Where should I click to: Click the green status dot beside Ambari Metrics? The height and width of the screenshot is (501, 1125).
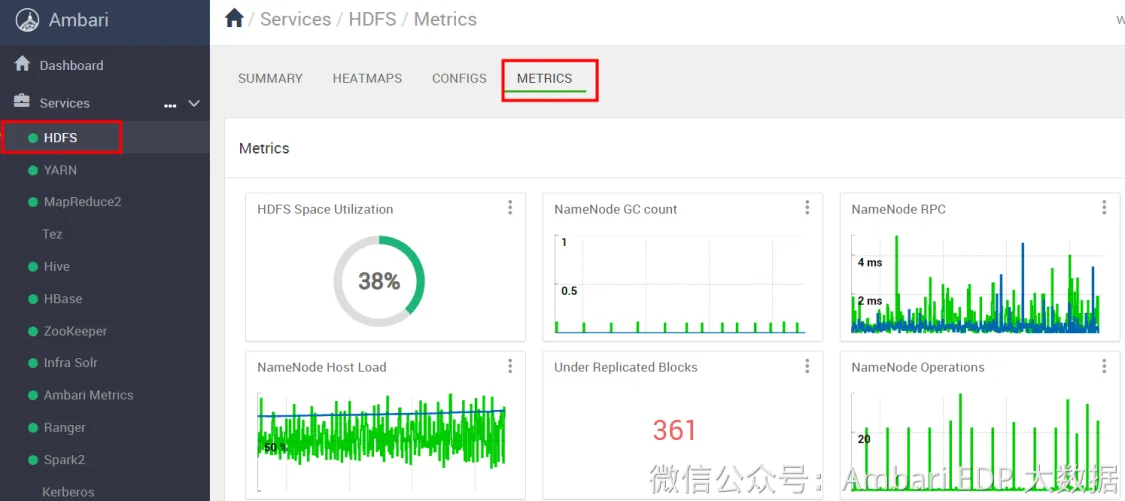32,395
